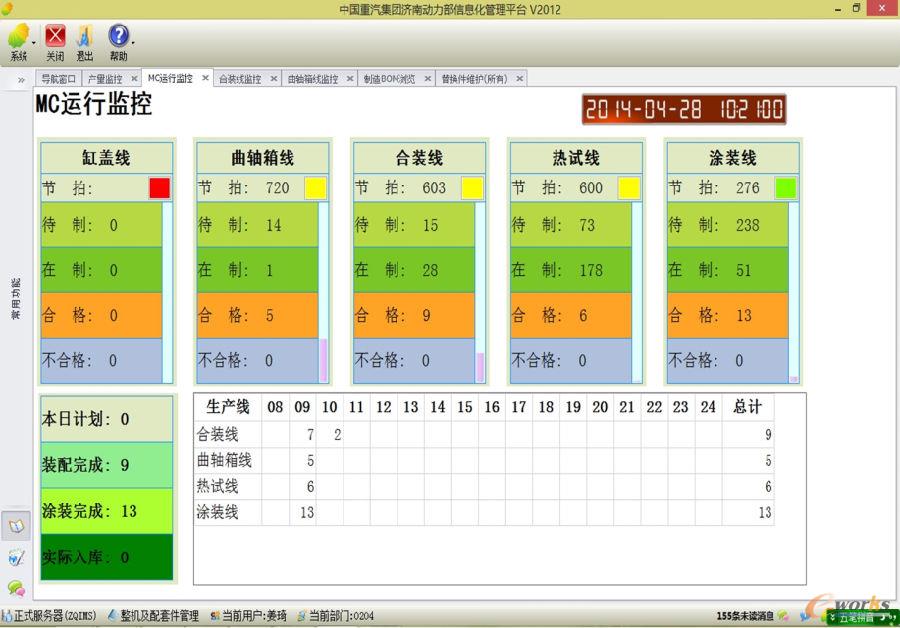The height and width of the screenshot is (628, 900).
Task: Switch to the 产量监控 tab
Action: (104, 78)
